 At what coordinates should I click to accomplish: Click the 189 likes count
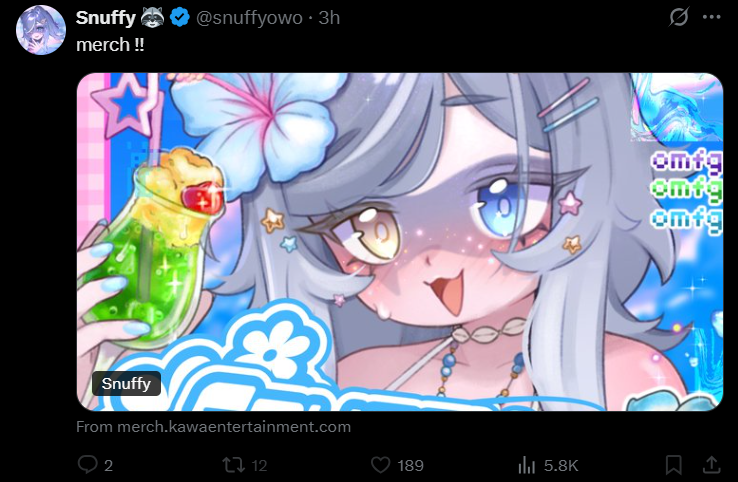pyautogui.click(x=410, y=466)
